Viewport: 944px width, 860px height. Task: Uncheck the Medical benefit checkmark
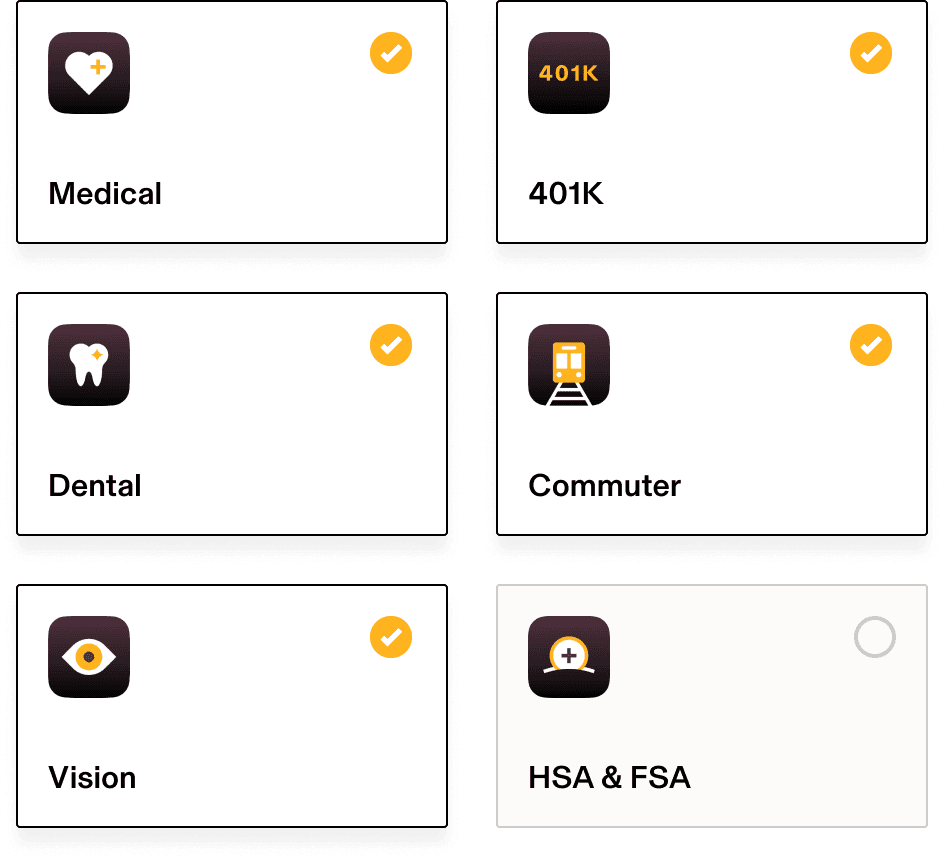click(x=391, y=53)
